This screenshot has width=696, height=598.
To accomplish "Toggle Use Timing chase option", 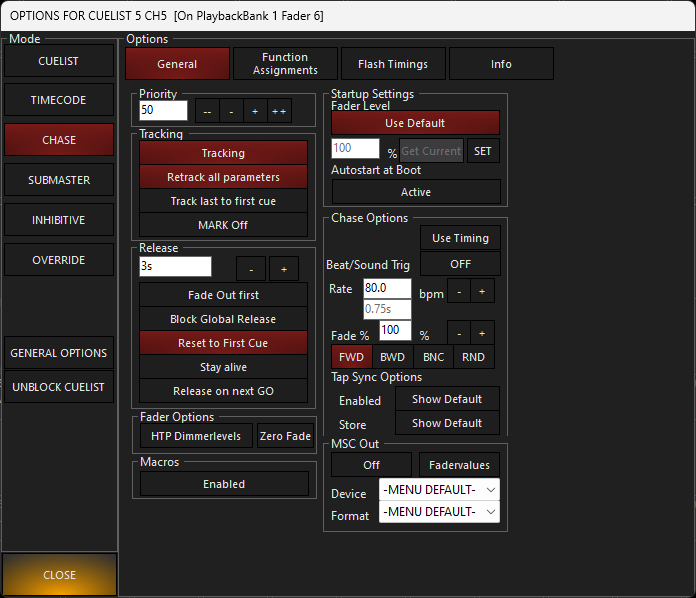I will 460,238.
